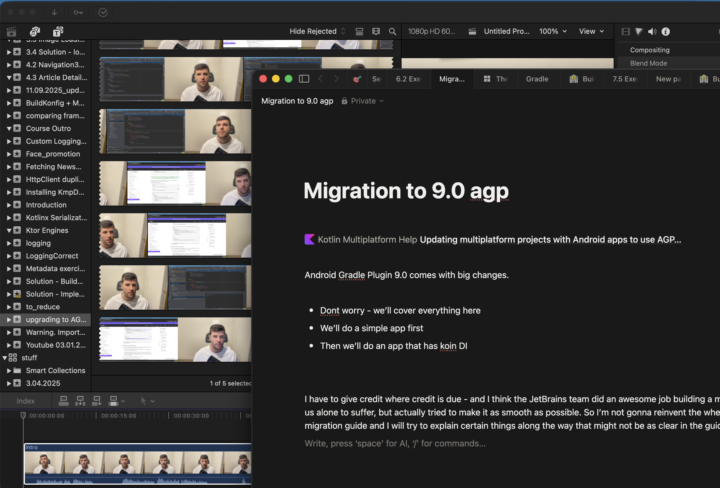Switch to the Gradle Notion tab
Viewport: 720px width, 488px height.
coord(537,79)
